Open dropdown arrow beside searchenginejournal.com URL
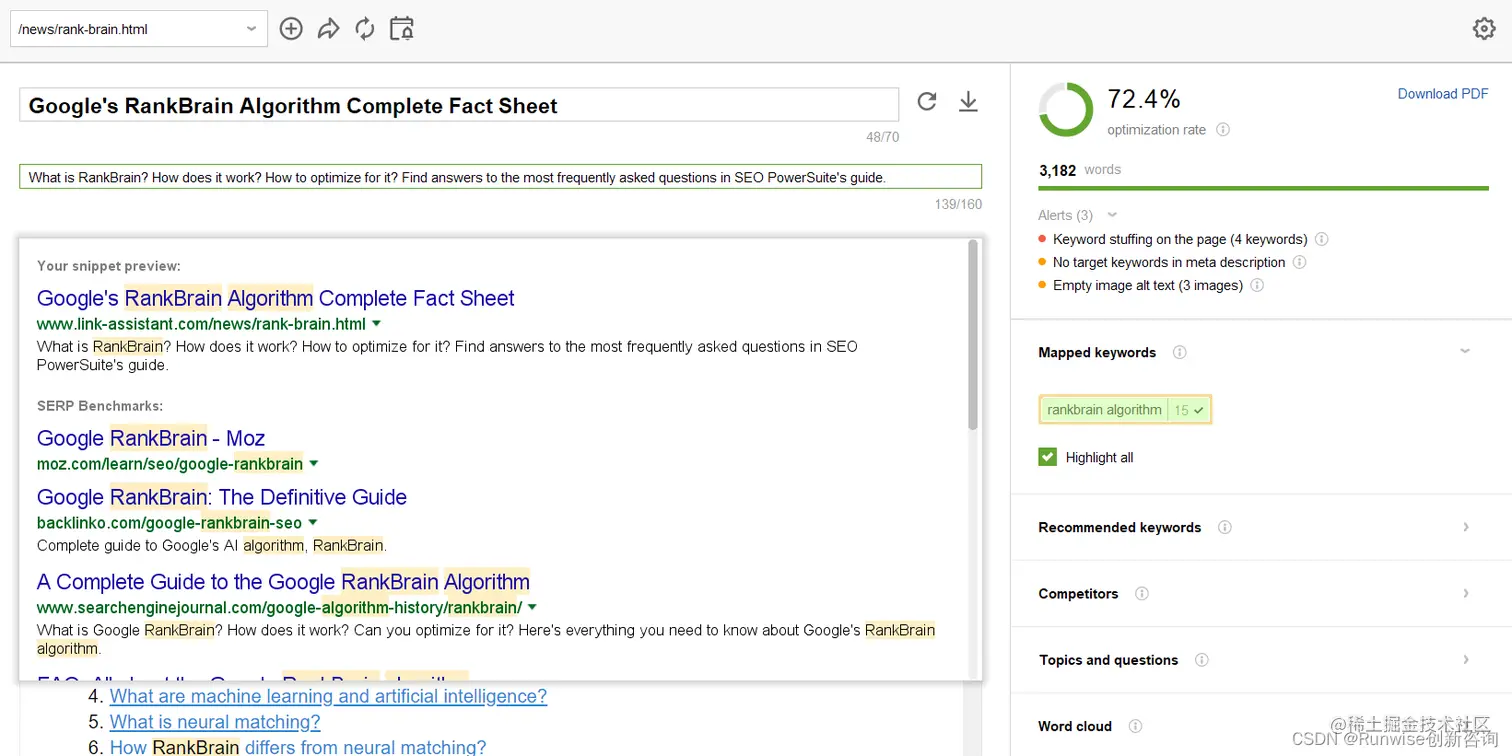This screenshot has height=756, width=1512. (x=532, y=607)
